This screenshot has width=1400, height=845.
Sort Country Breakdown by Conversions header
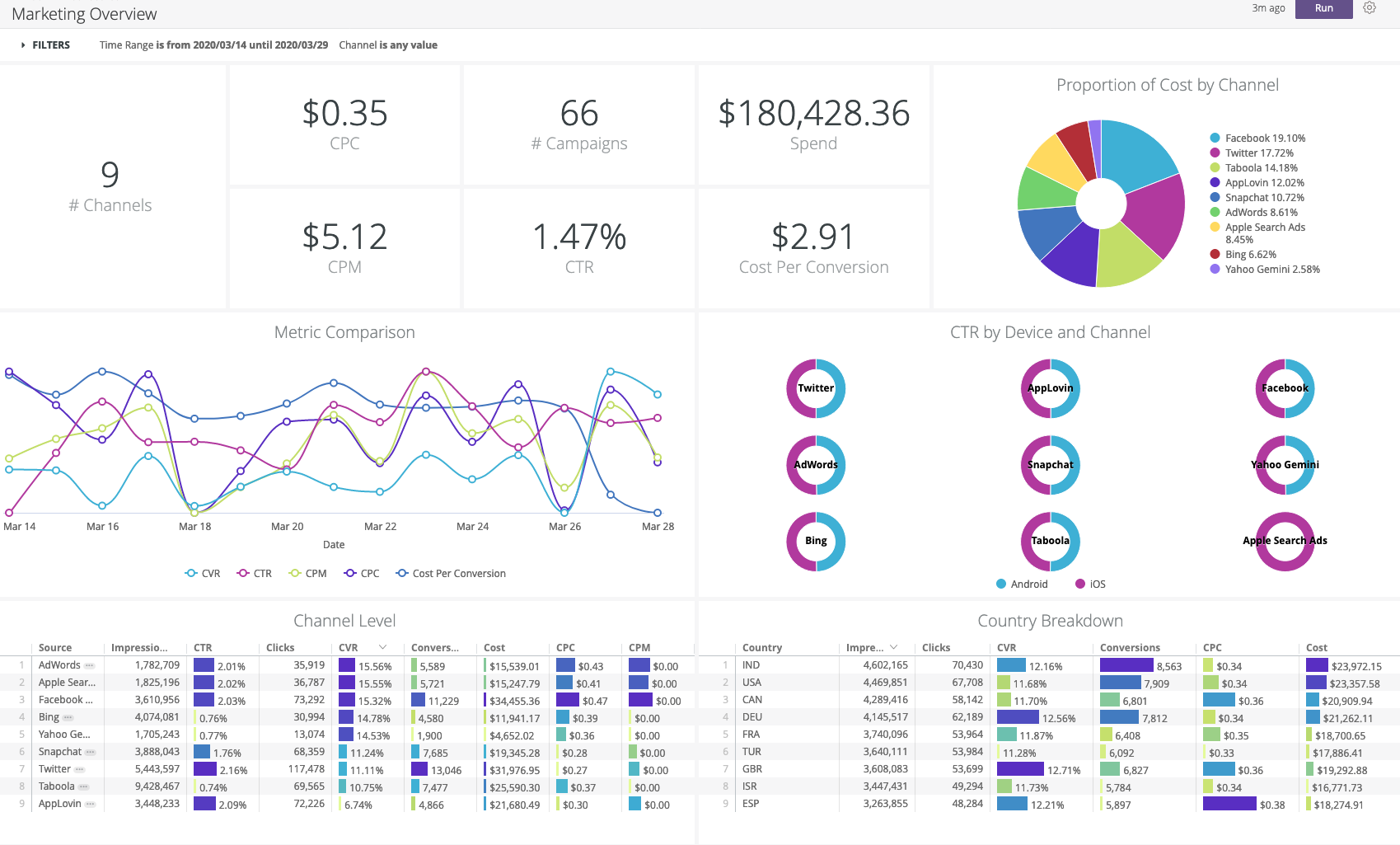1130,648
